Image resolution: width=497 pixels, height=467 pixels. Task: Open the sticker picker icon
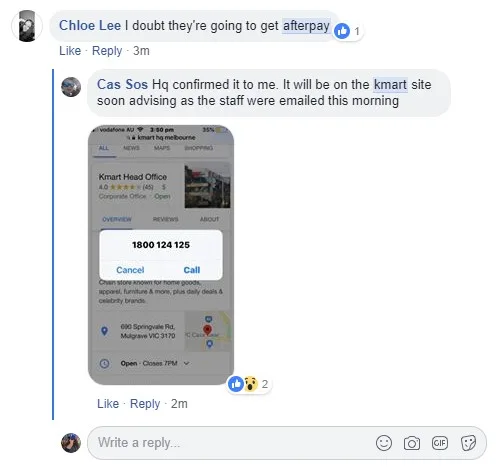(x=468, y=443)
